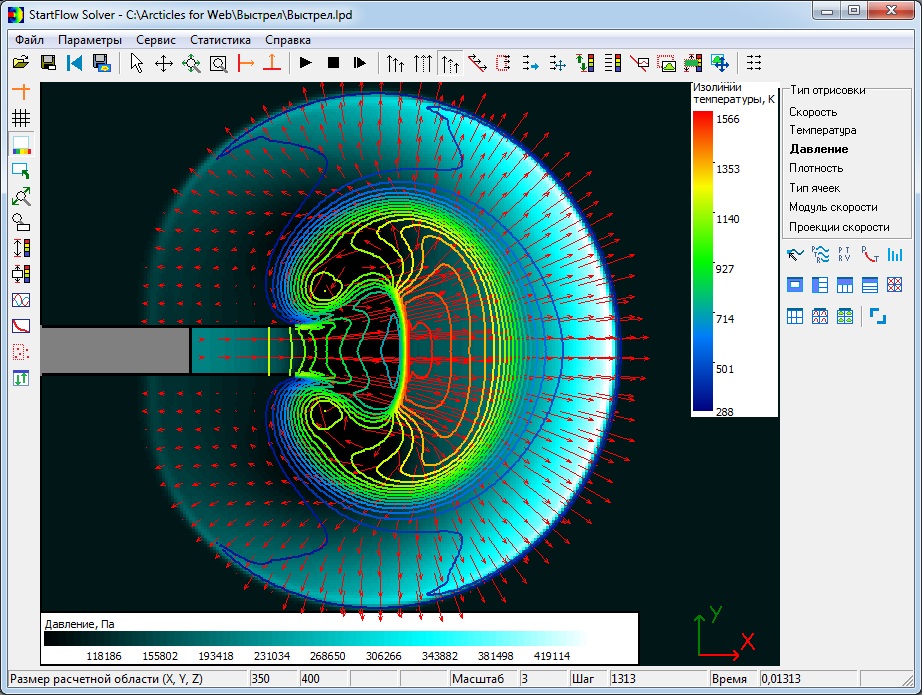The height and width of the screenshot is (695, 922).
Task: Click the red line chart-window icon
Action: coord(639,62)
